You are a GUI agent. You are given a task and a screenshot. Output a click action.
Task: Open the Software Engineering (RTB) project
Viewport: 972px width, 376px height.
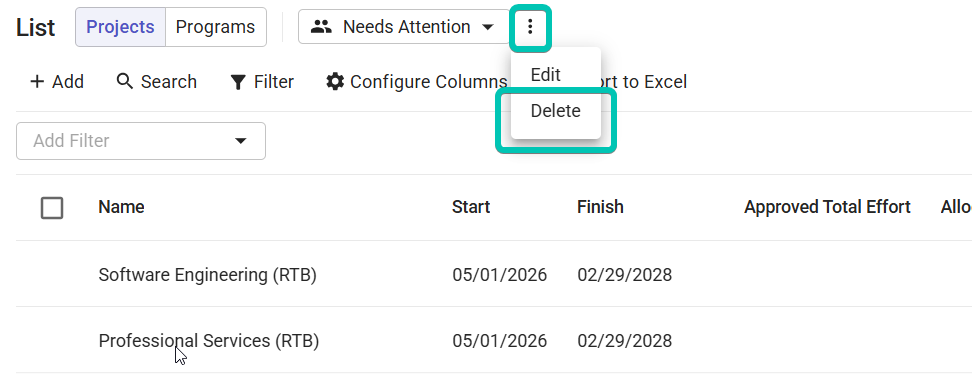pyautogui.click(x=208, y=274)
